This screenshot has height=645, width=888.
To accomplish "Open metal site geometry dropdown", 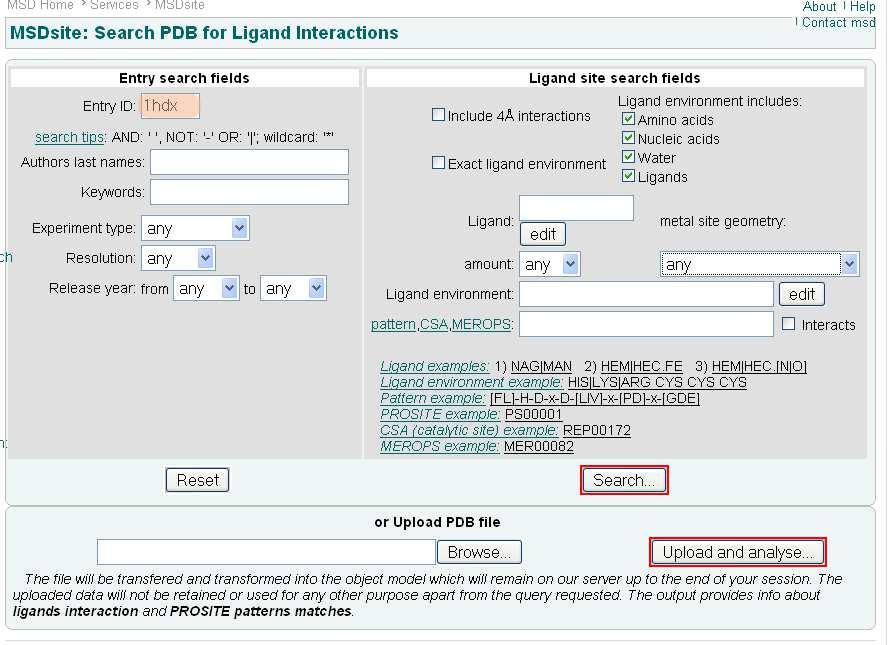I will [759, 264].
